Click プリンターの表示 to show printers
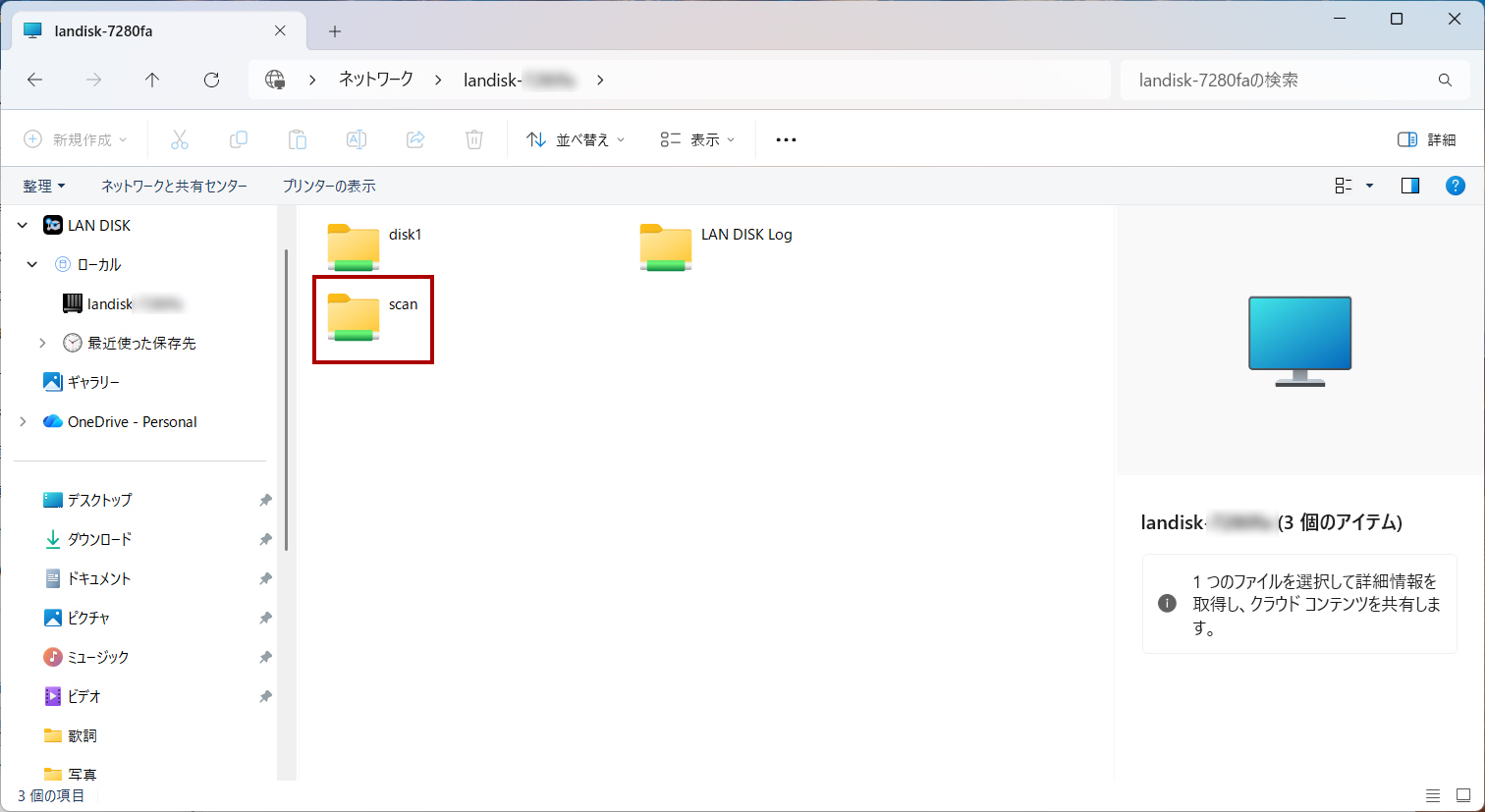1485x812 pixels. (330, 185)
